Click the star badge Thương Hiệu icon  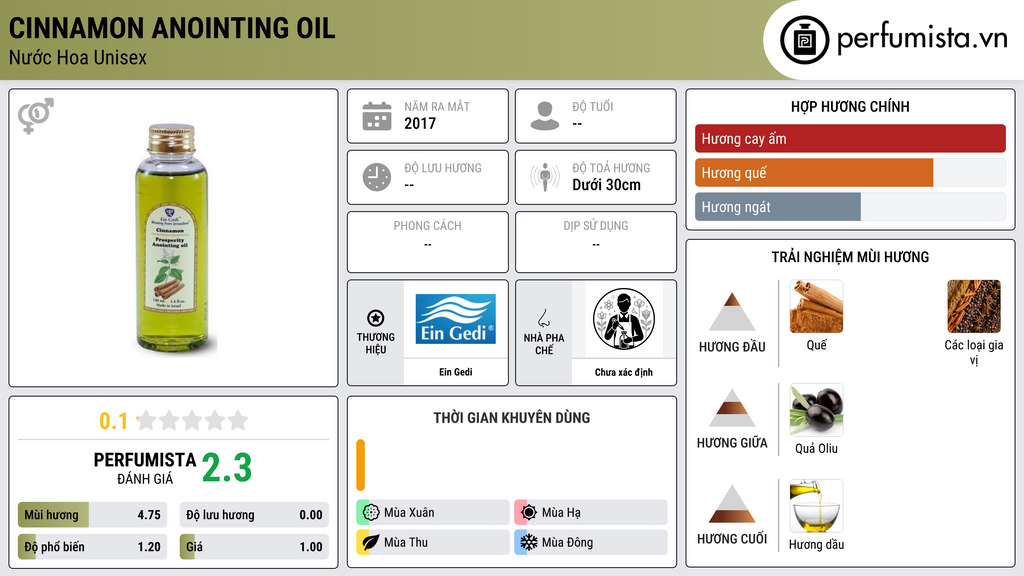(x=376, y=318)
